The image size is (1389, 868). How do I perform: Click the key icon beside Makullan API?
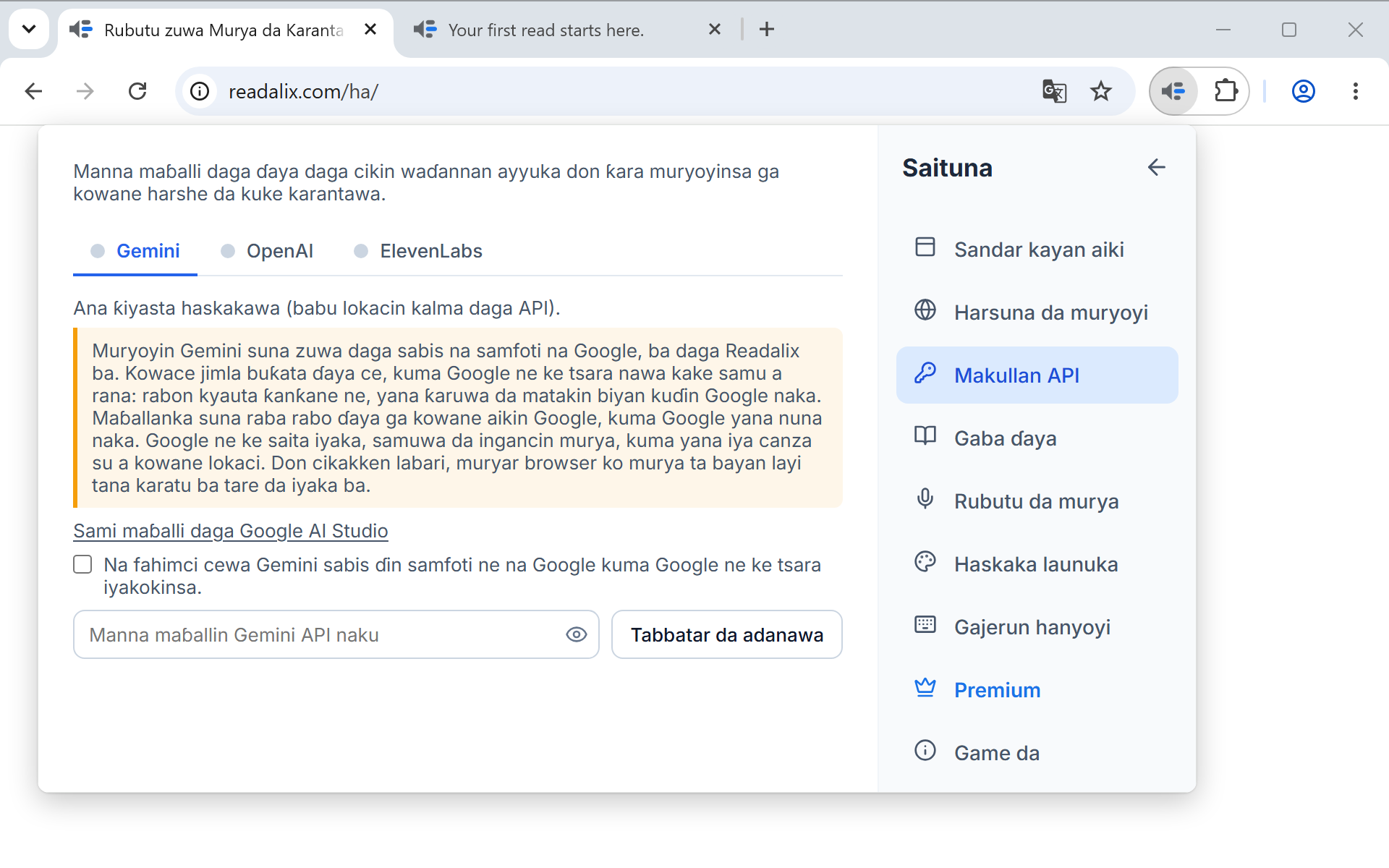[x=925, y=373]
